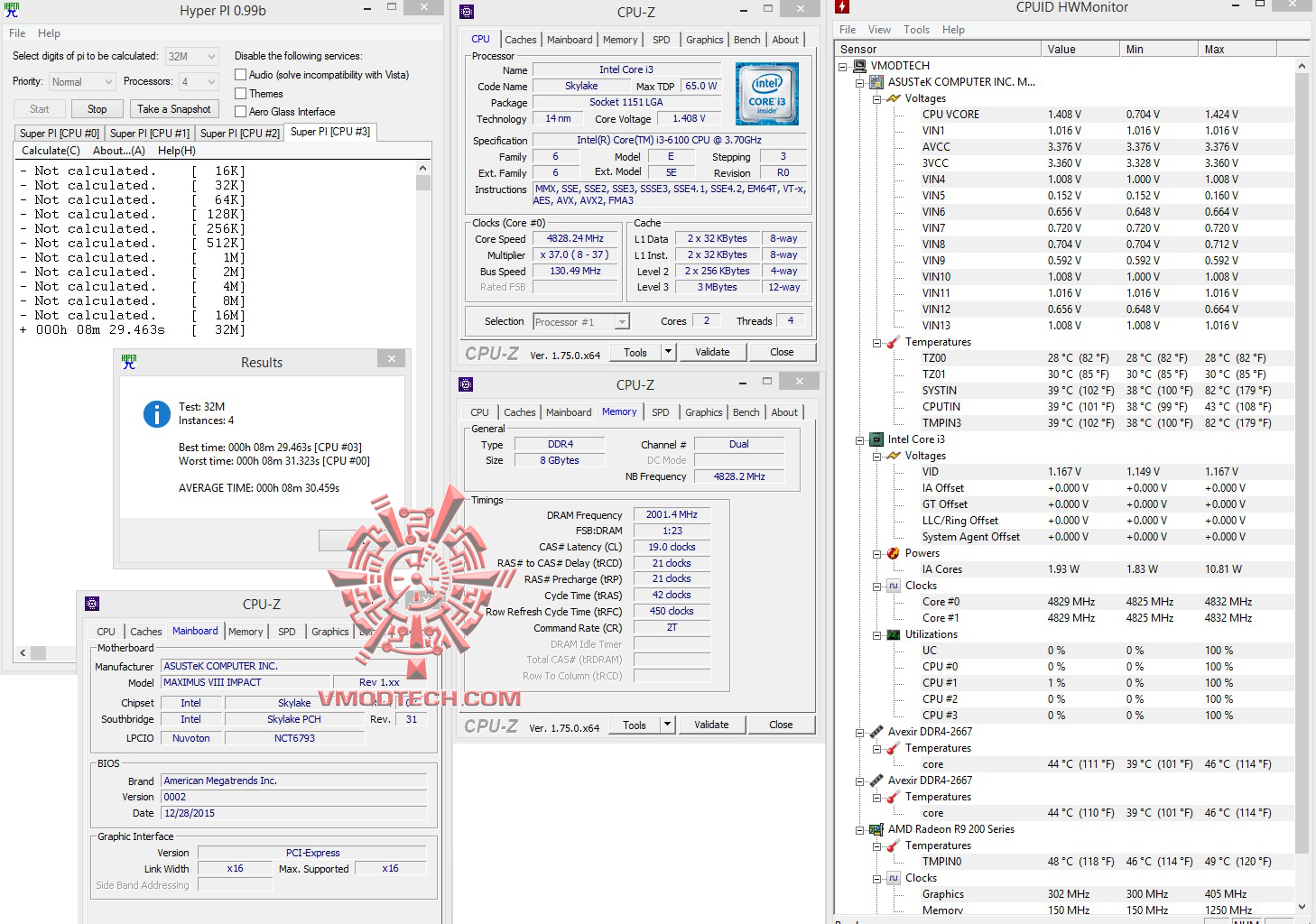Screen dimensions: 1316x924
Task: Click the Start button in Hyper PI
Action: [40, 109]
